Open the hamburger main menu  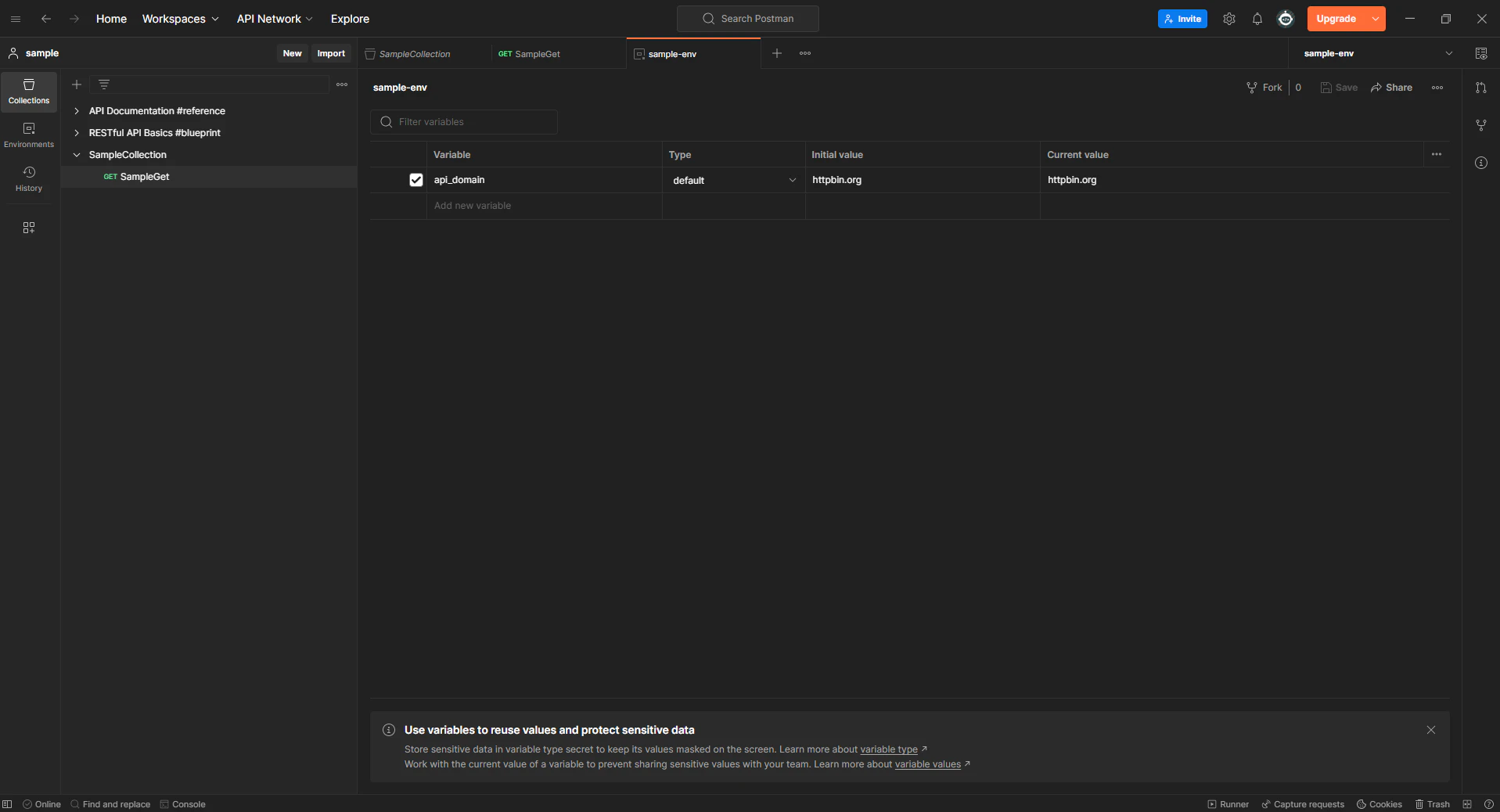16,19
